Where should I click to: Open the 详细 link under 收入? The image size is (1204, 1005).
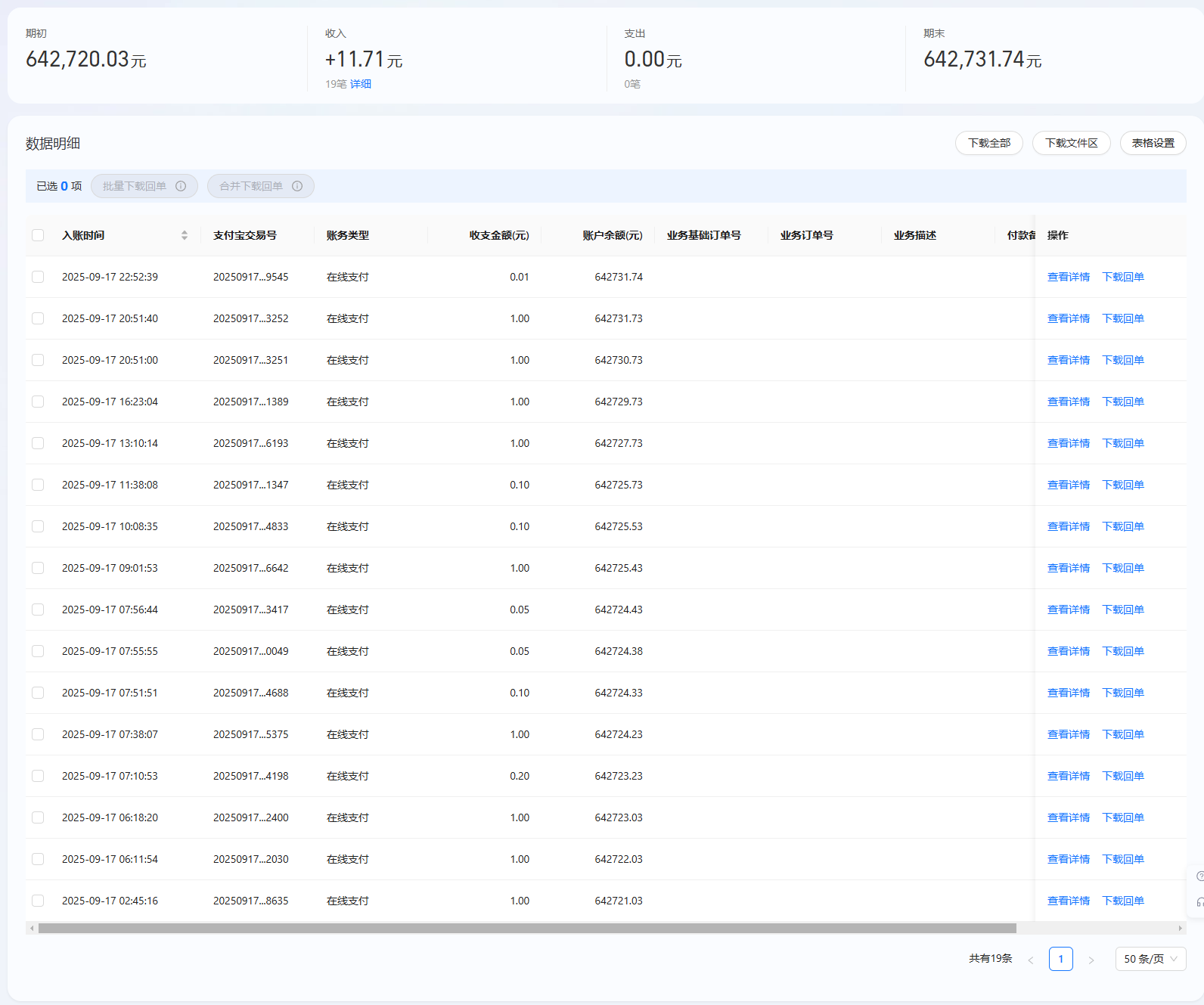coord(361,84)
